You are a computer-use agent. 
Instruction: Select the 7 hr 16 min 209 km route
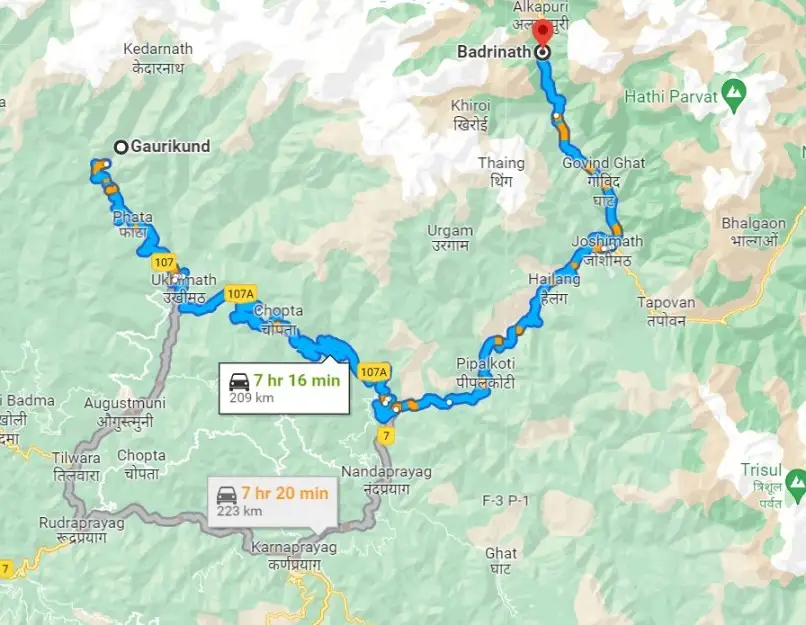(x=284, y=388)
